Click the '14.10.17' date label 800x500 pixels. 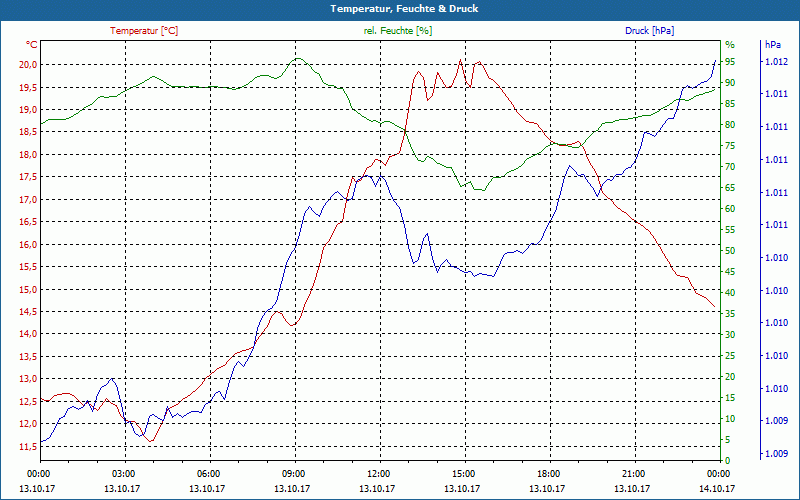[717, 489]
